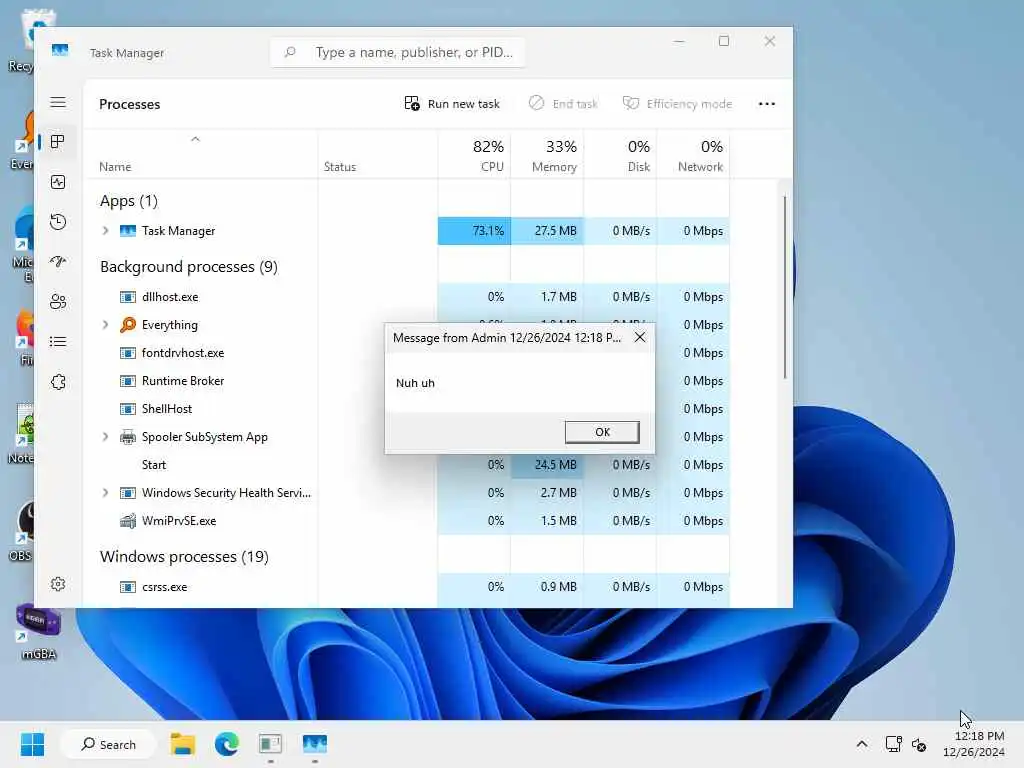The image size is (1024, 768).
Task: Click the taskbar Search box
Action: tap(108, 744)
